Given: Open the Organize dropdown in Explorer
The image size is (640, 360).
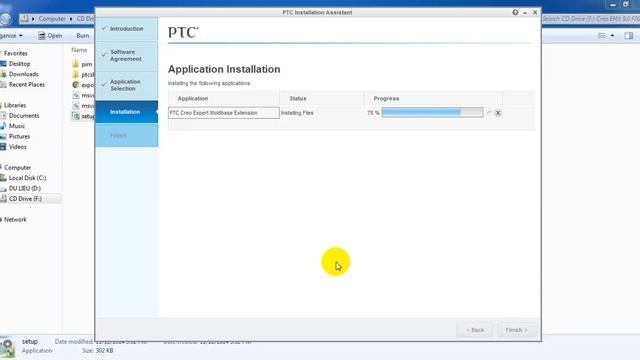Looking at the screenshot, I should pos(11,36).
